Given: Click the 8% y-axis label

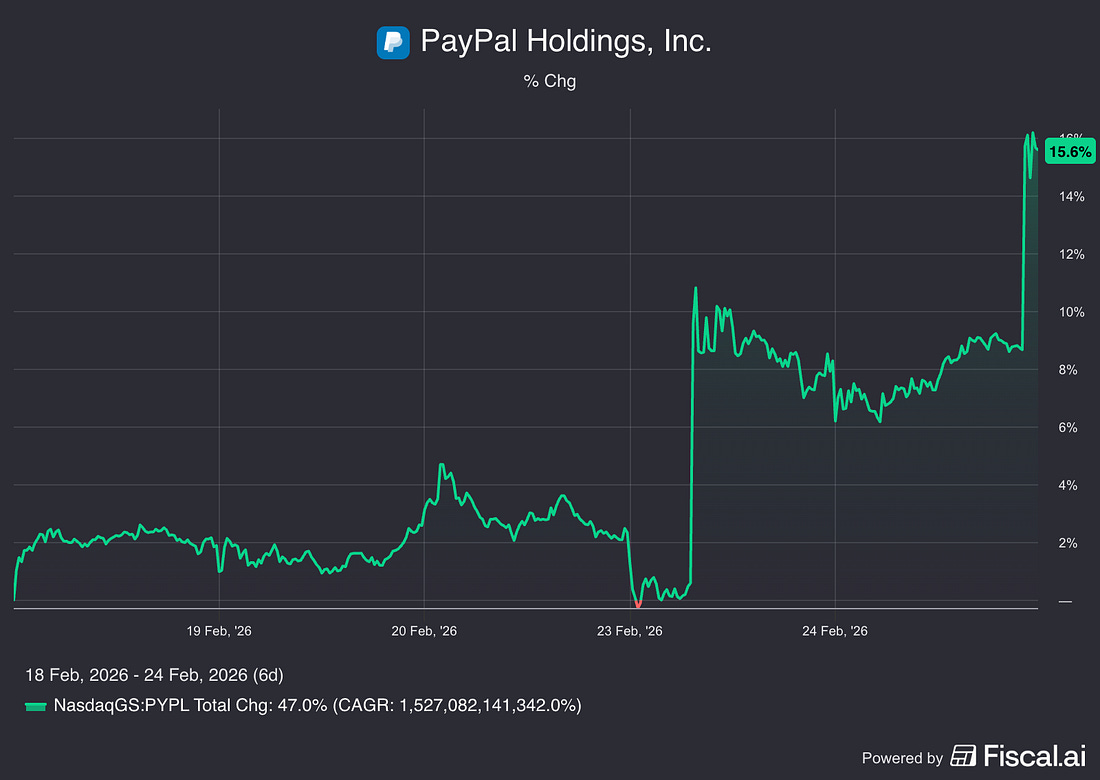Looking at the screenshot, I should coord(1068,370).
